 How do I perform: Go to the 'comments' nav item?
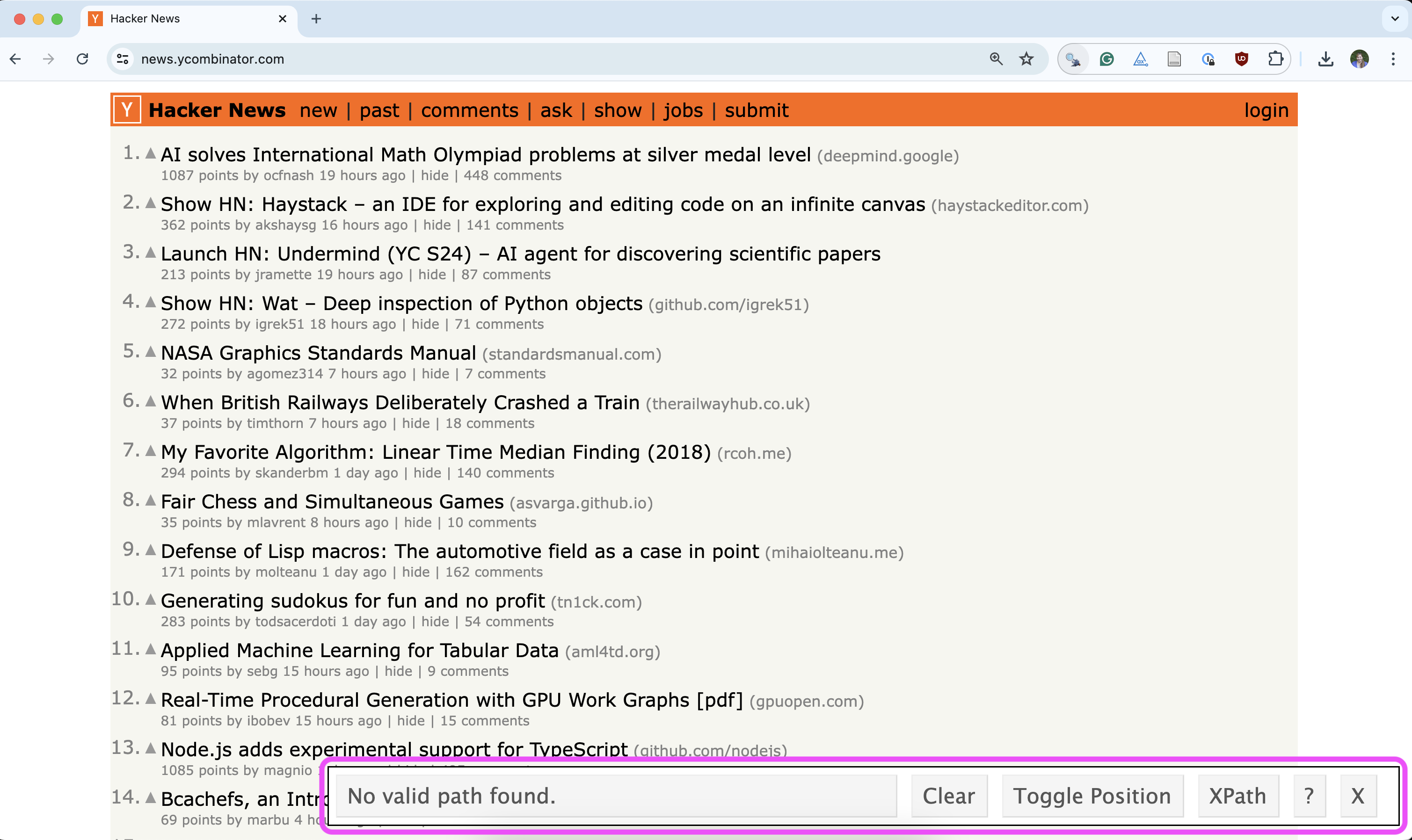point(469,110)
